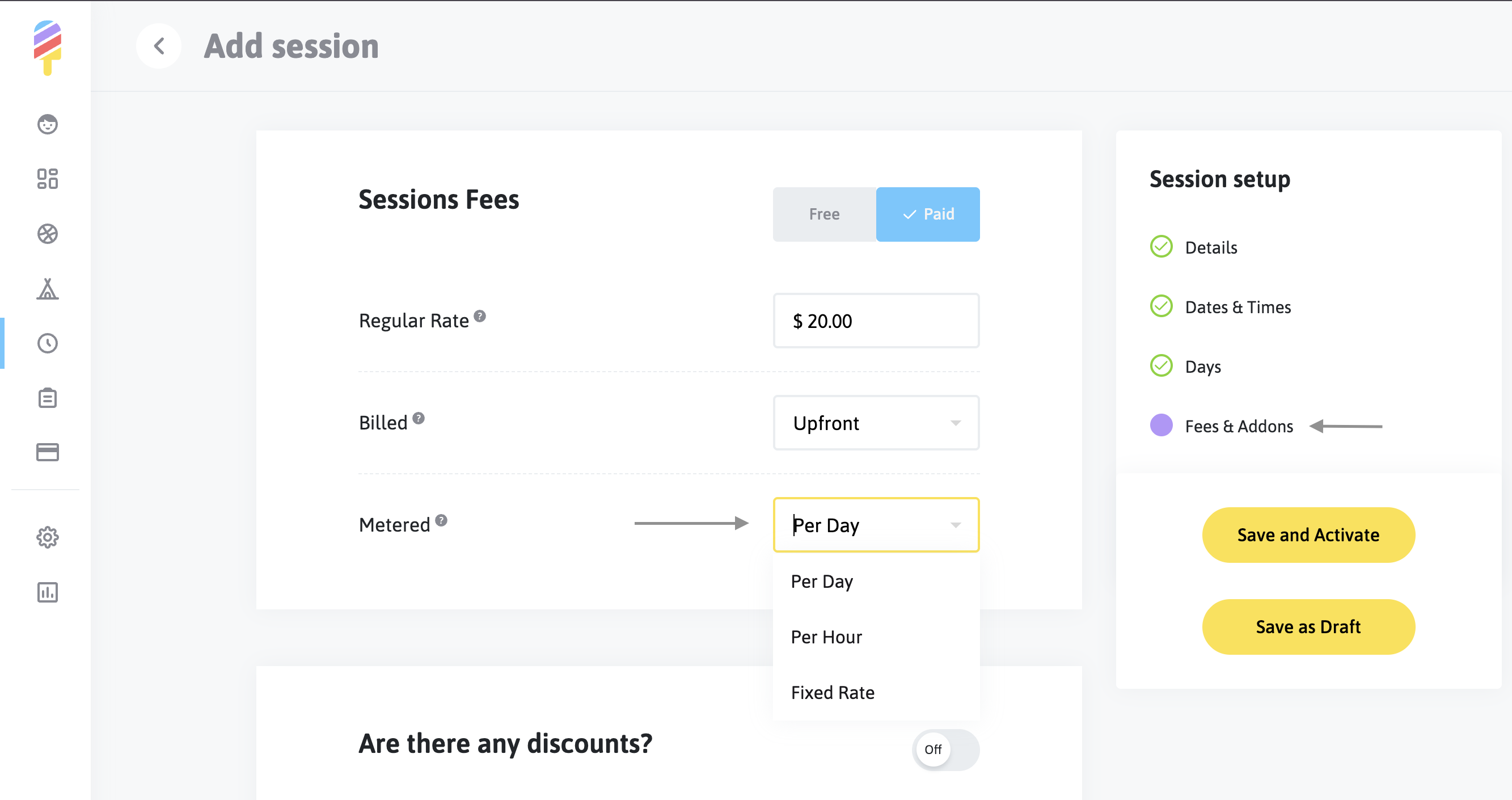
Task: Click the Regular Rate amount field
Action: click(876, 321)
